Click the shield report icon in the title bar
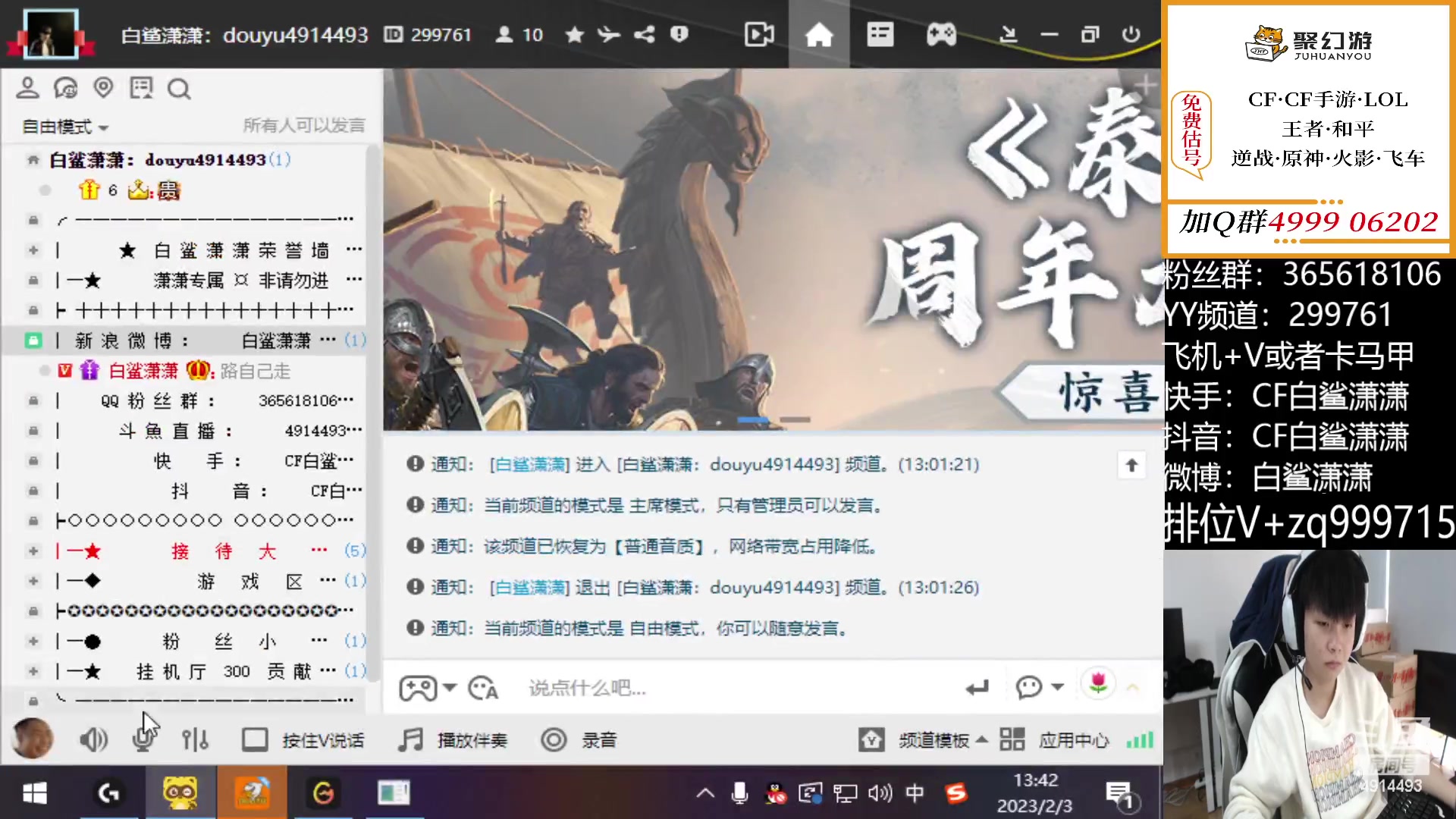This screenshot has width=1456, height=819. click(x=679, y=34)
